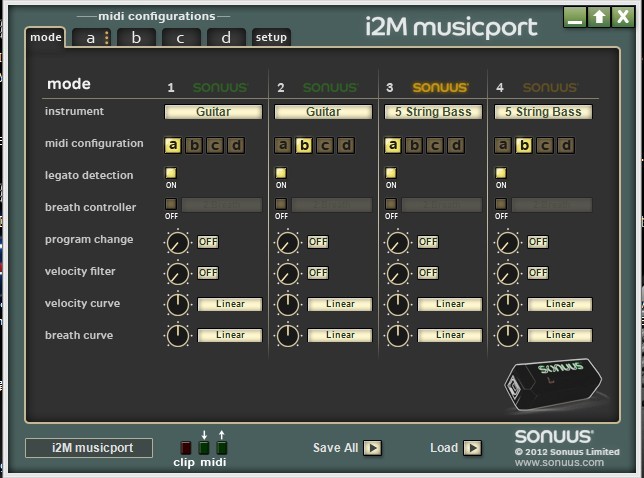Click the mode 3 program change knob
This screenshot has width=644, height=478.
[398, 242]
